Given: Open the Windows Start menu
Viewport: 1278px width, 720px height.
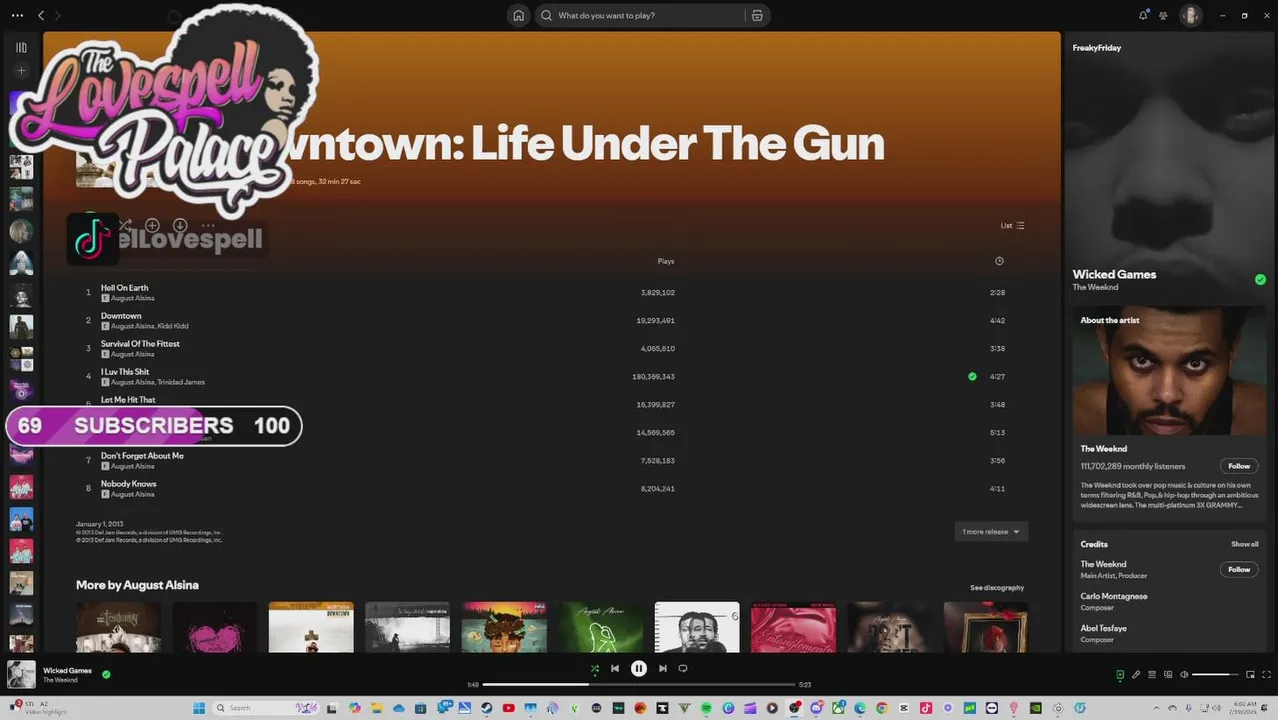Looking at the screenshot, I should coord(199,708).
